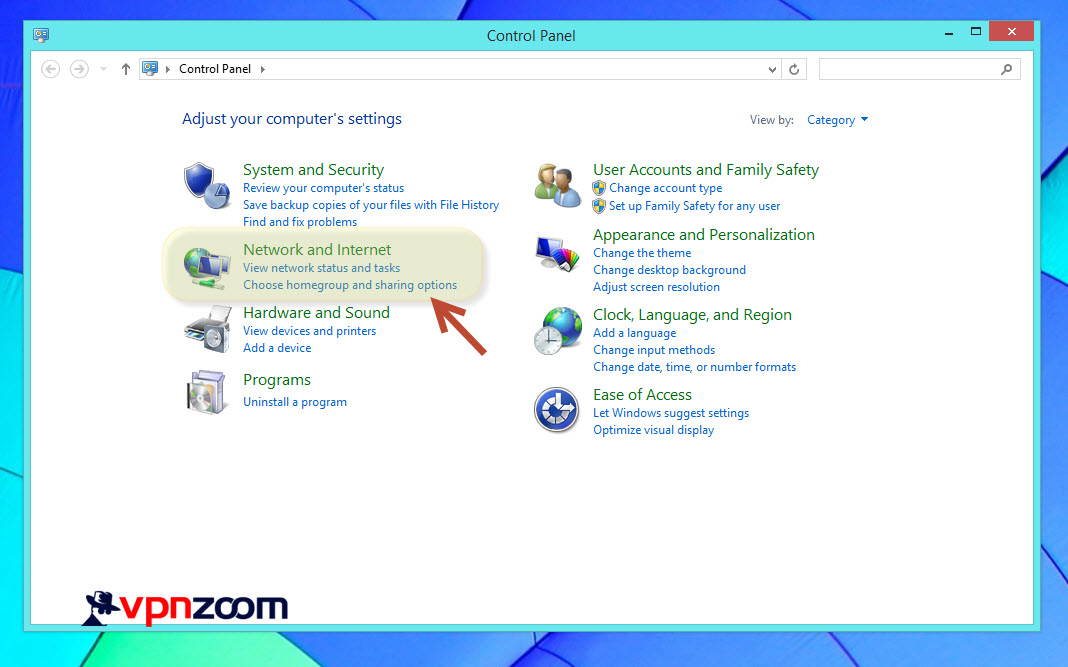Go back with the Back arrow button
This screenshot has height=667, width=1068.
50,69
